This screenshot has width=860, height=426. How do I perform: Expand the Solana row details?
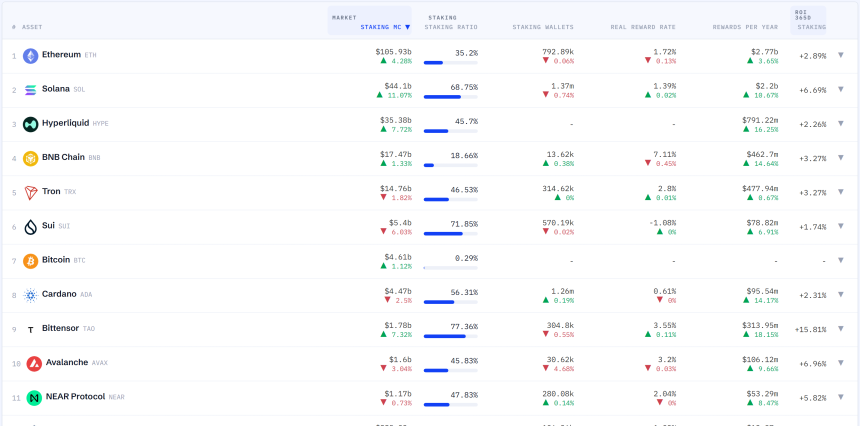coord(841,89)
